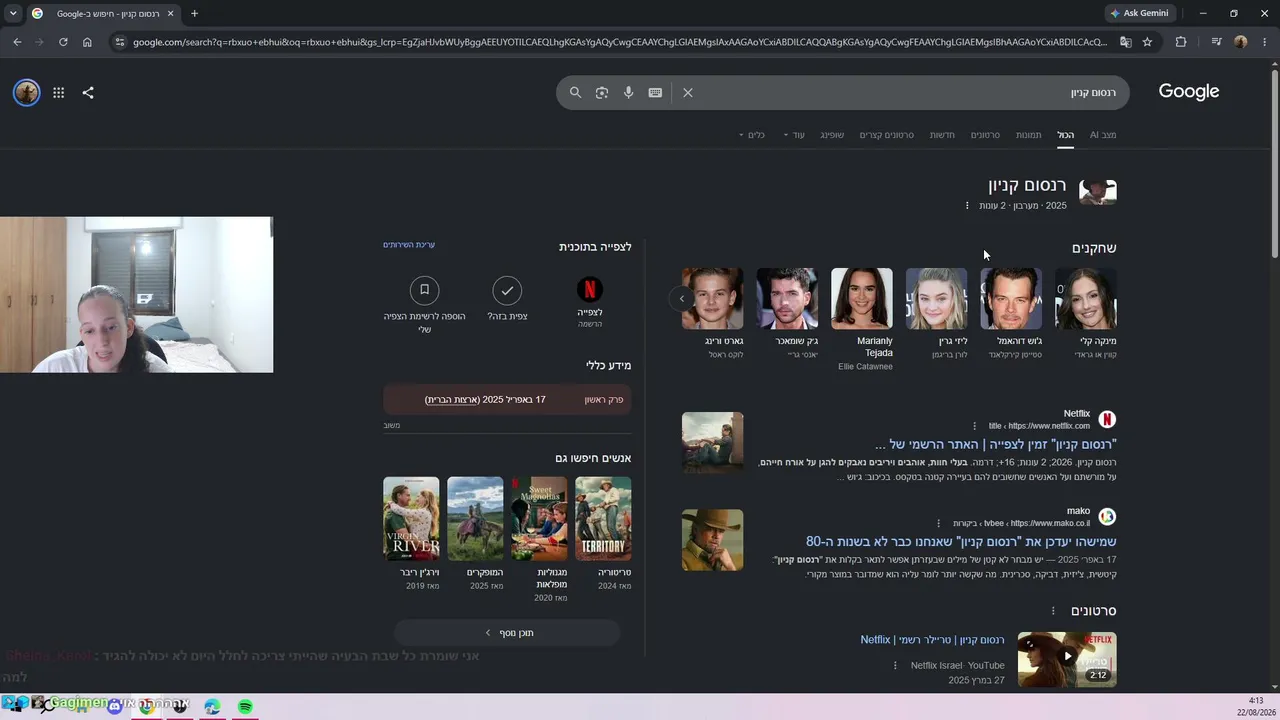This screenshot has height=720, width=1280.
Task: Click the משוב feedback link
Action: [x=392, y=425]
